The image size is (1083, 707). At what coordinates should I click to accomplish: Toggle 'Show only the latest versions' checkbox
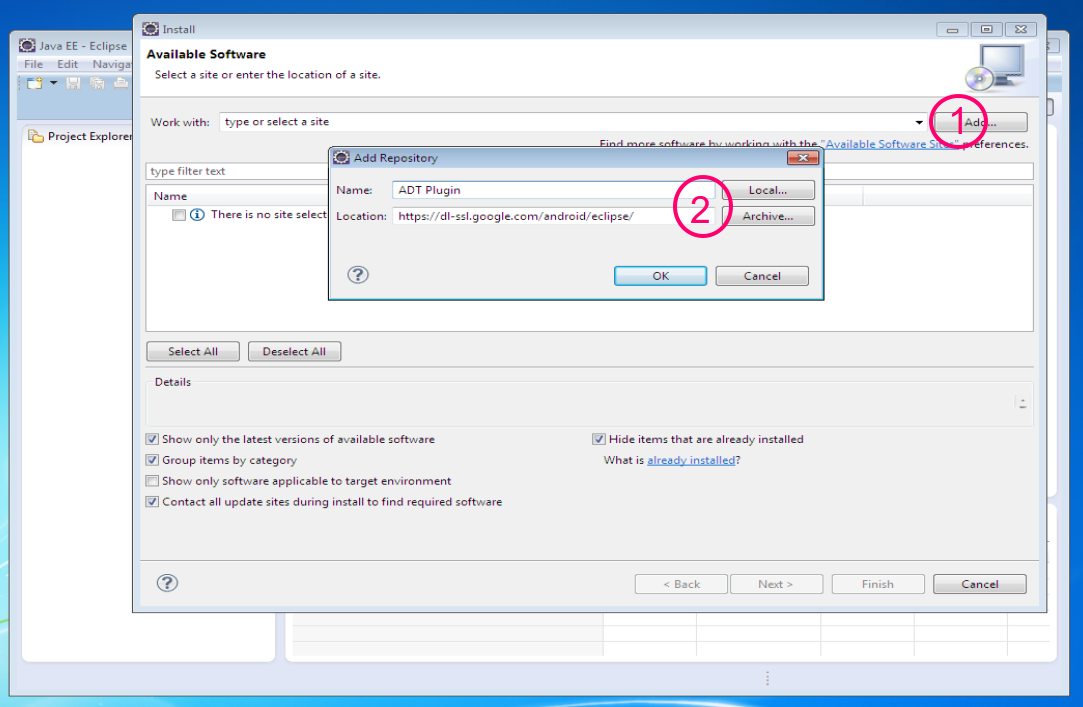coord(152,439)
